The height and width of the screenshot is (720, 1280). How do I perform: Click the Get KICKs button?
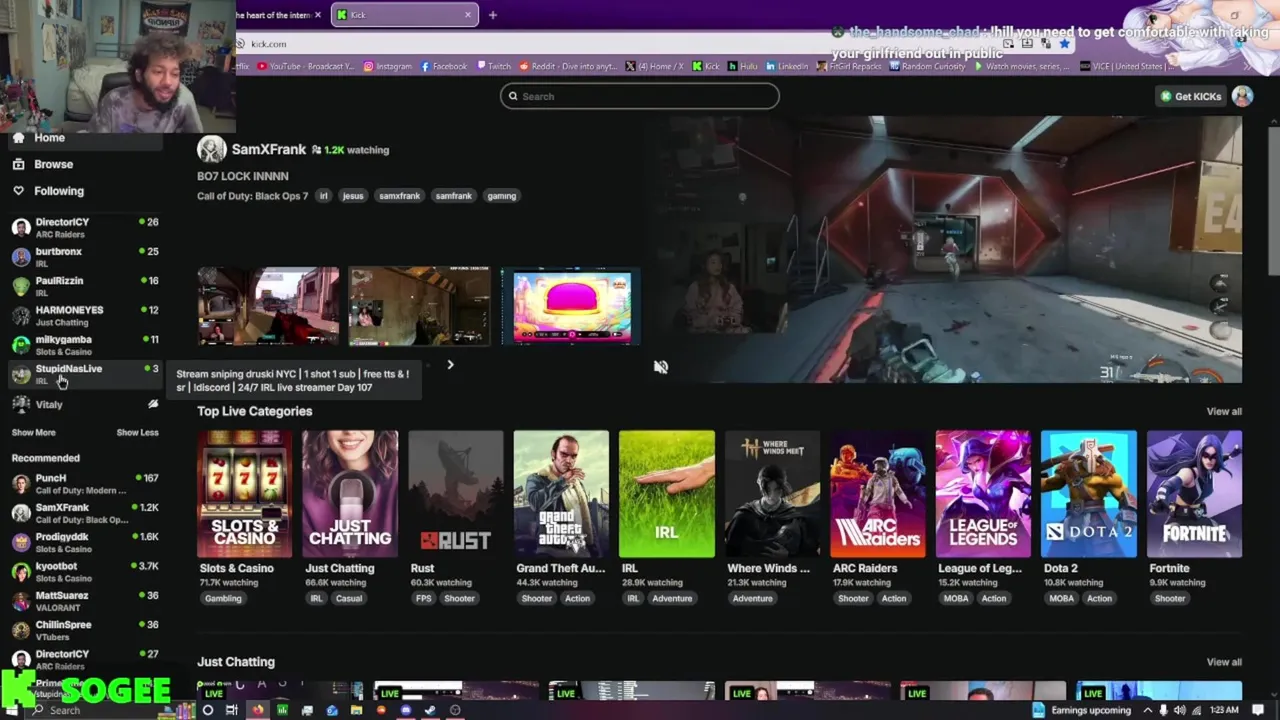coord(1190,96)
